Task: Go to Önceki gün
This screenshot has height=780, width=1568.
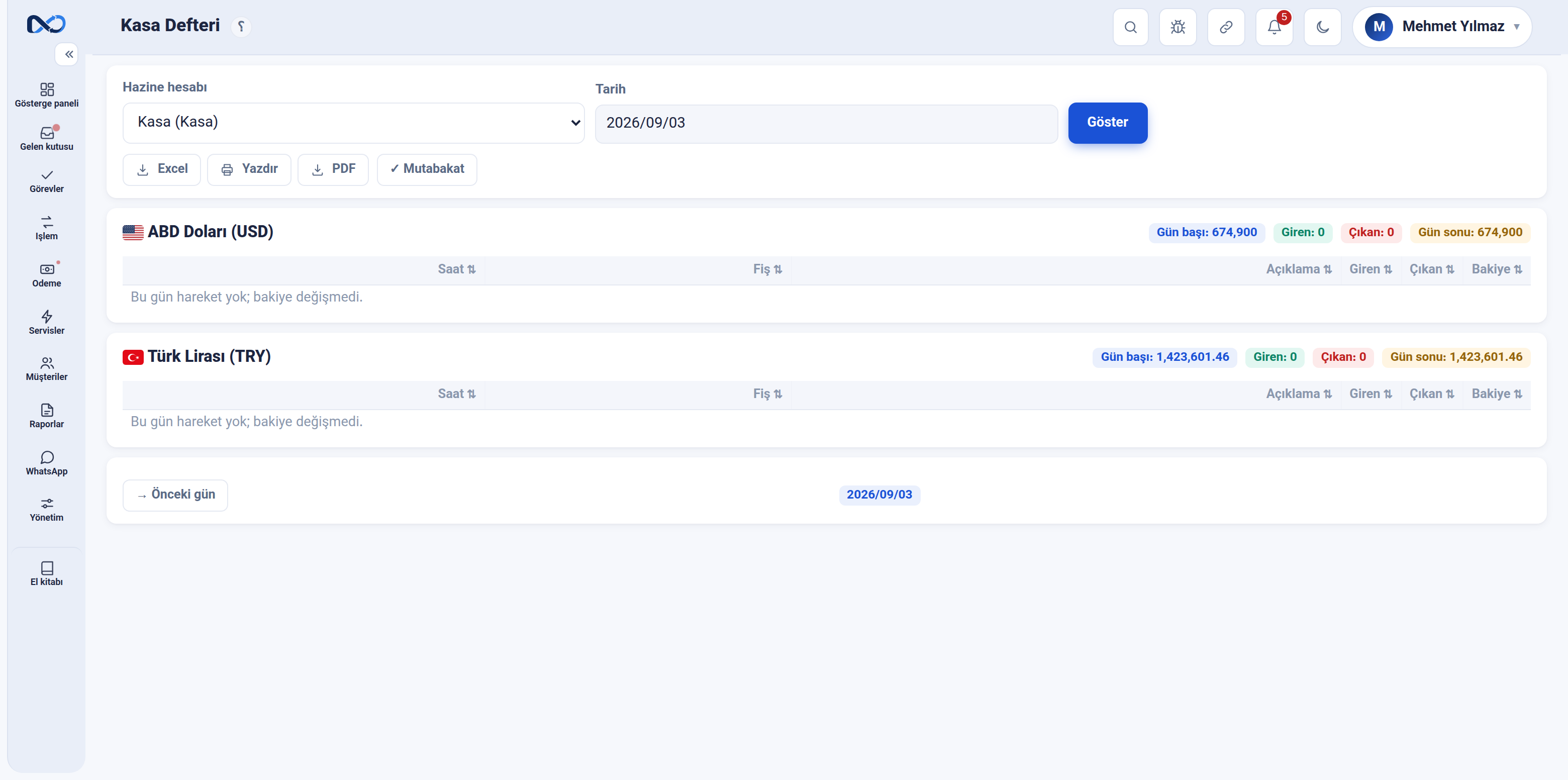Action: (x=175, y=495)
